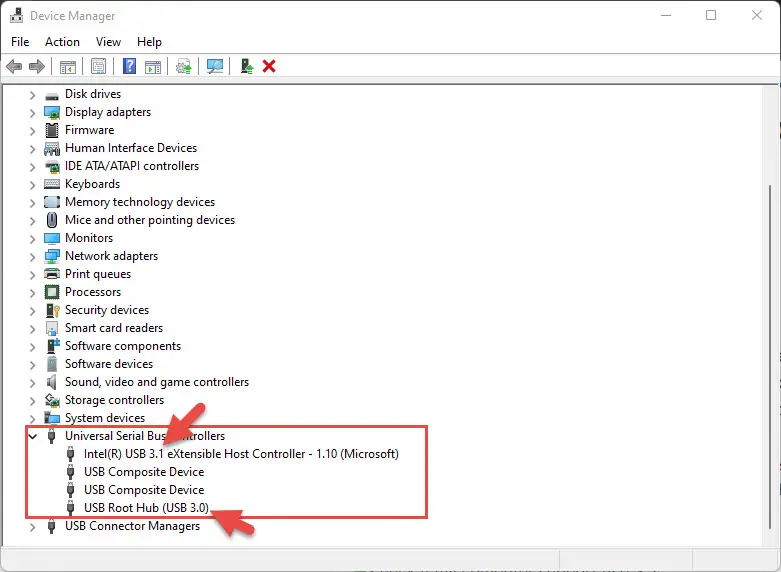This screenshot has height=572, width=781.
Task: Click the blue Help question-mark icon
Action: point(130,66)
